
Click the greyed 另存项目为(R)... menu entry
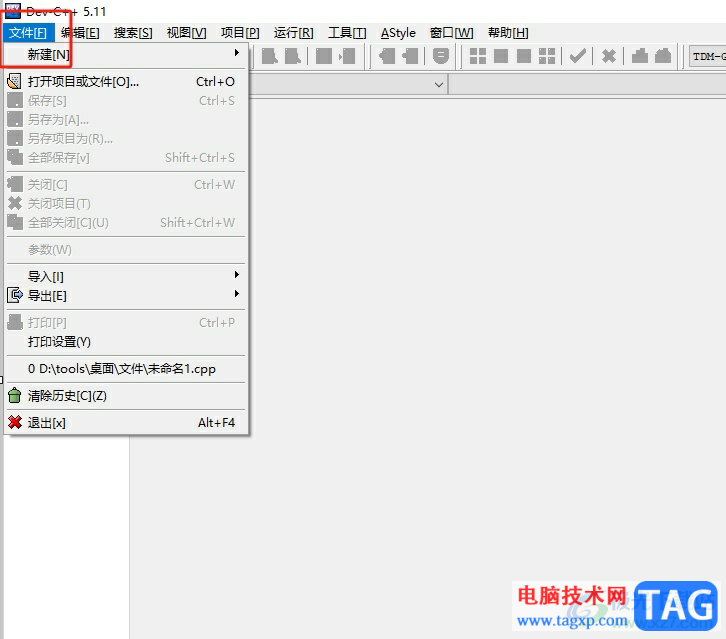click(x=126, y=139)
